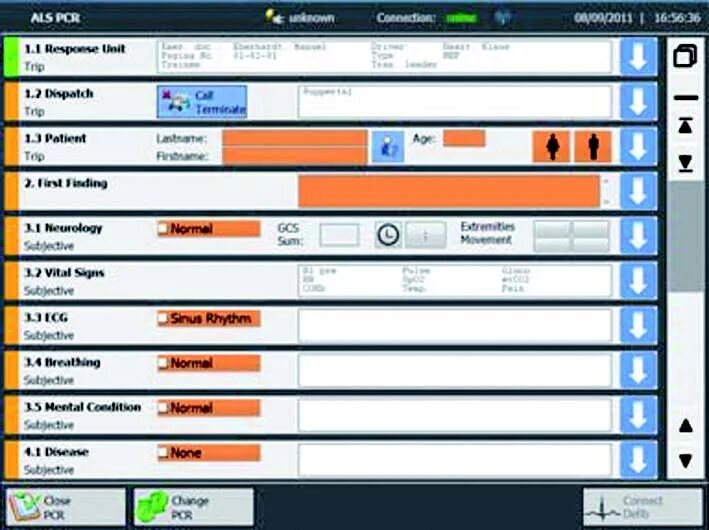Click the scroll down triangle in sidebar
The height and width of the screenshot is (530, 709).
685,460
